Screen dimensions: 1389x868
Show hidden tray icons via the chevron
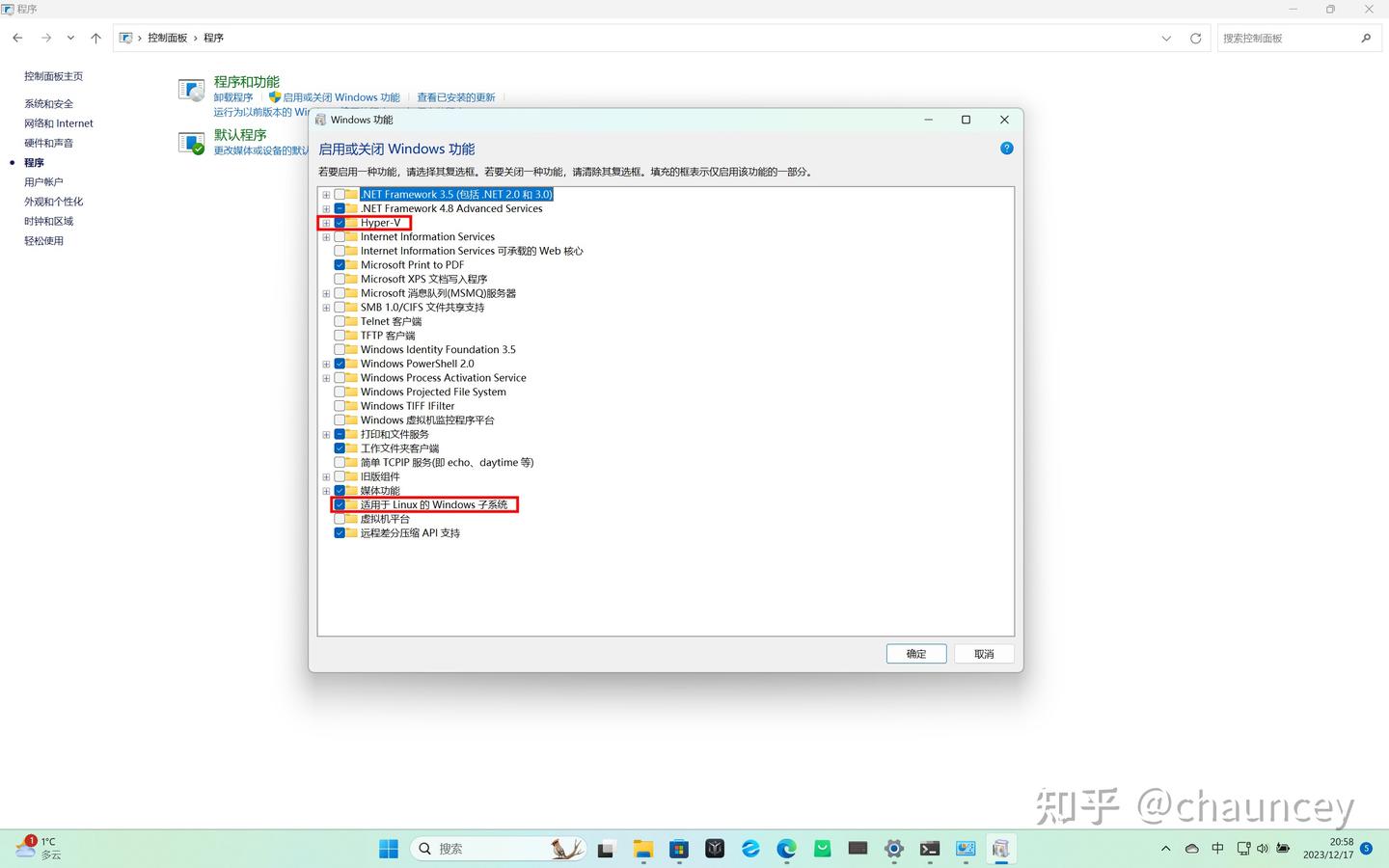tap(1166, 849)
